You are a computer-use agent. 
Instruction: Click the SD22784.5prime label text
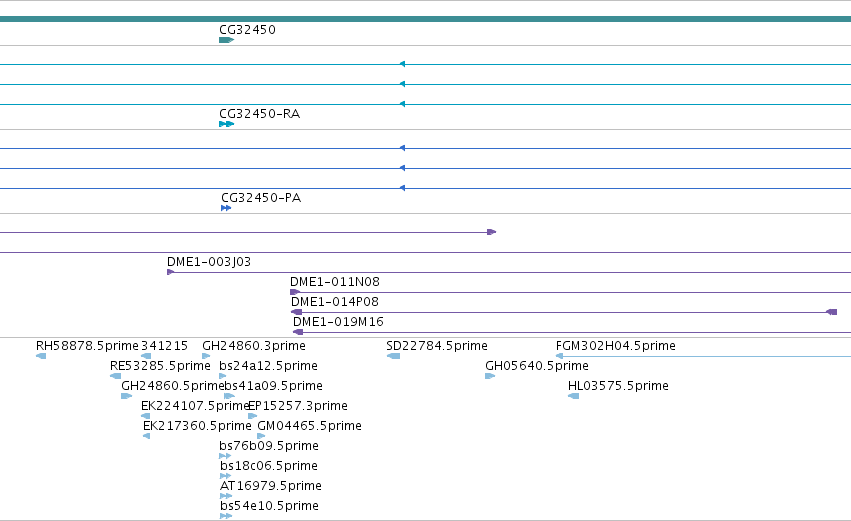437,346
